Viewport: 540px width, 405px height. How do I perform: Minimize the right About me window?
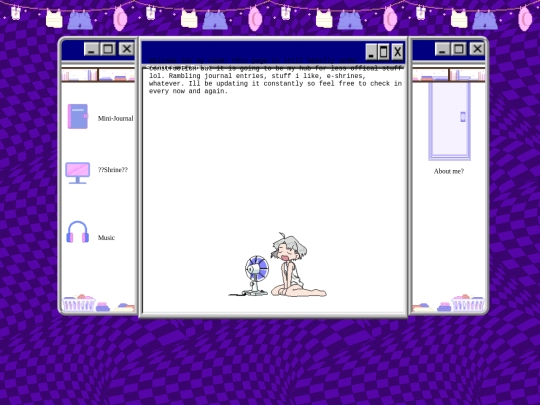[x=442, y=49]
